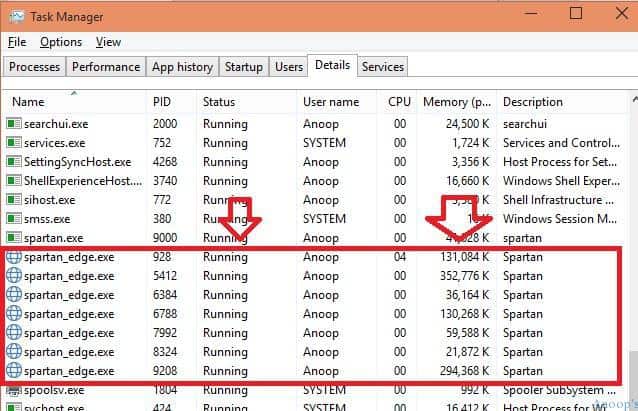Click PID value 4268

[x=165, y=162]
